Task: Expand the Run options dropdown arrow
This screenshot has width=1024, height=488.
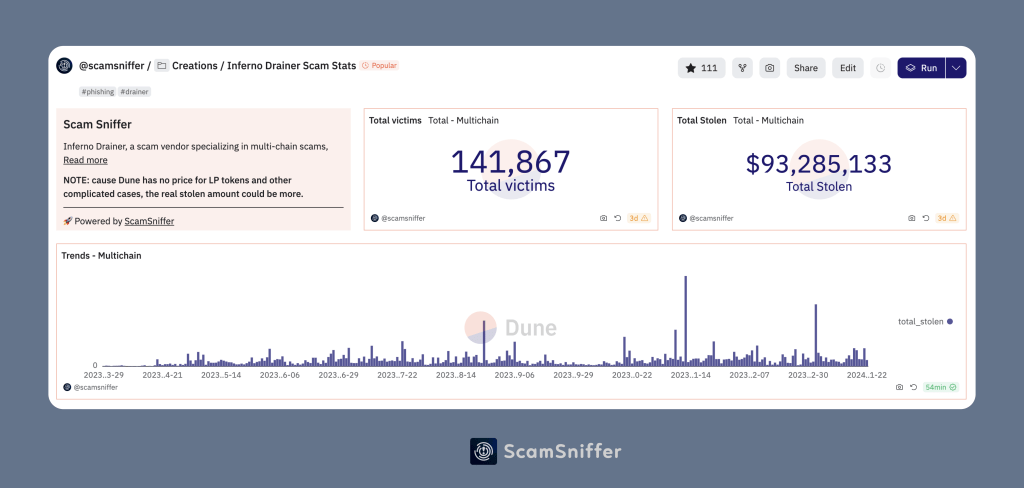Action: click(x=956, y=68)
